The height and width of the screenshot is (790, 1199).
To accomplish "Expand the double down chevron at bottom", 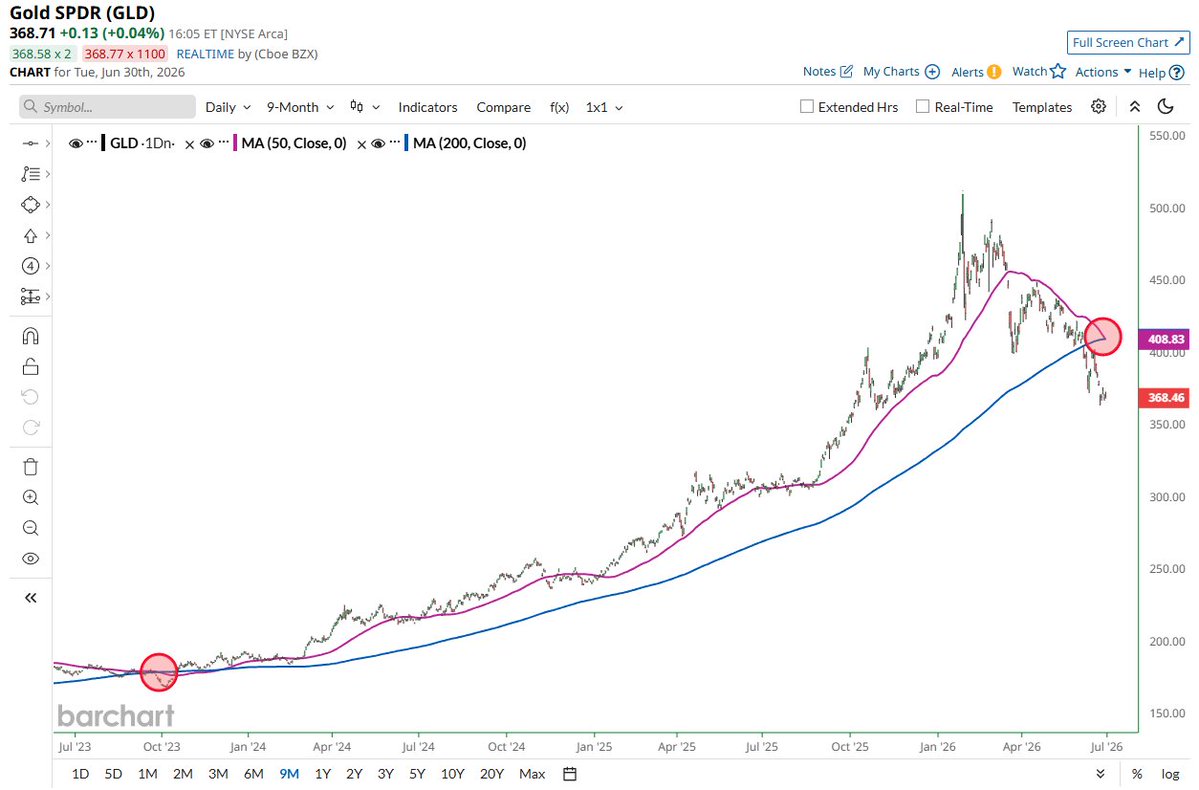I will point(1100,774).
